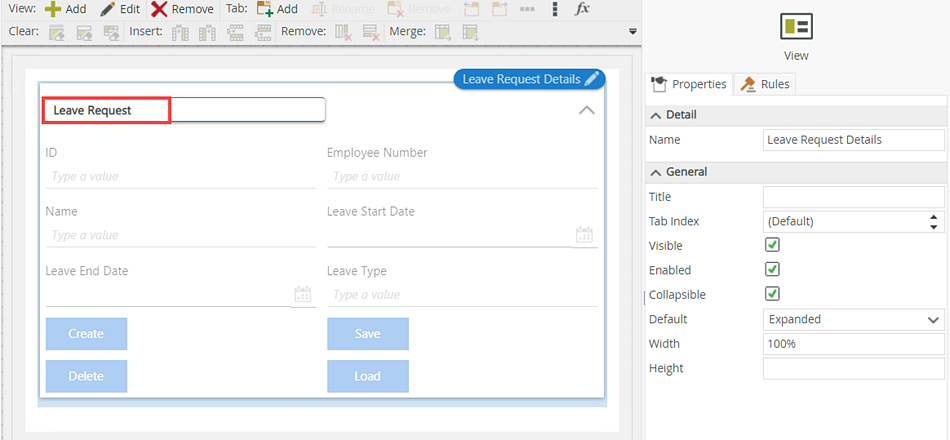
Task: Click the View icon in properties panel
Action: [796, 27]
